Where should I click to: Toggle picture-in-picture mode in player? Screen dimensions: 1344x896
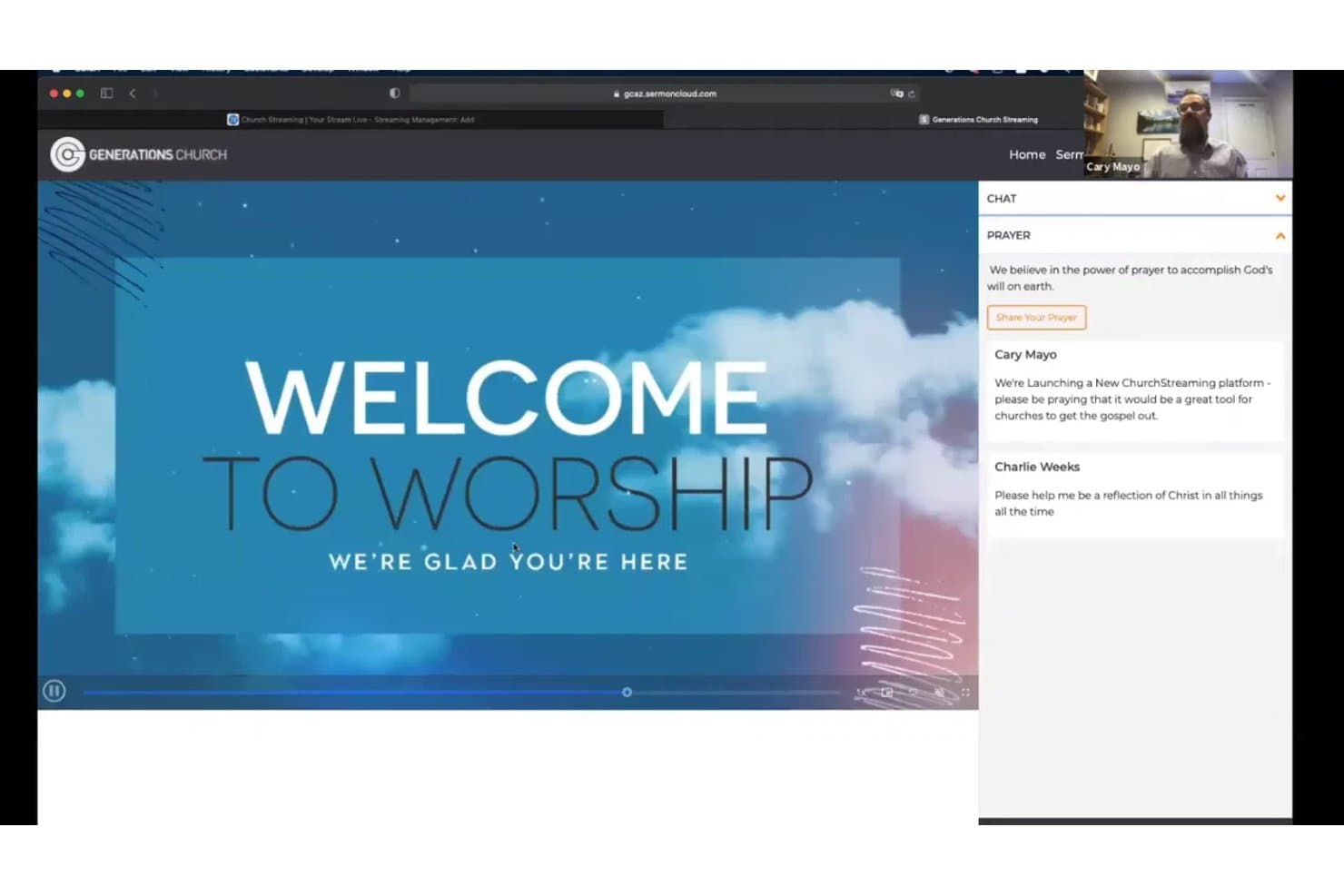(887, 693)
